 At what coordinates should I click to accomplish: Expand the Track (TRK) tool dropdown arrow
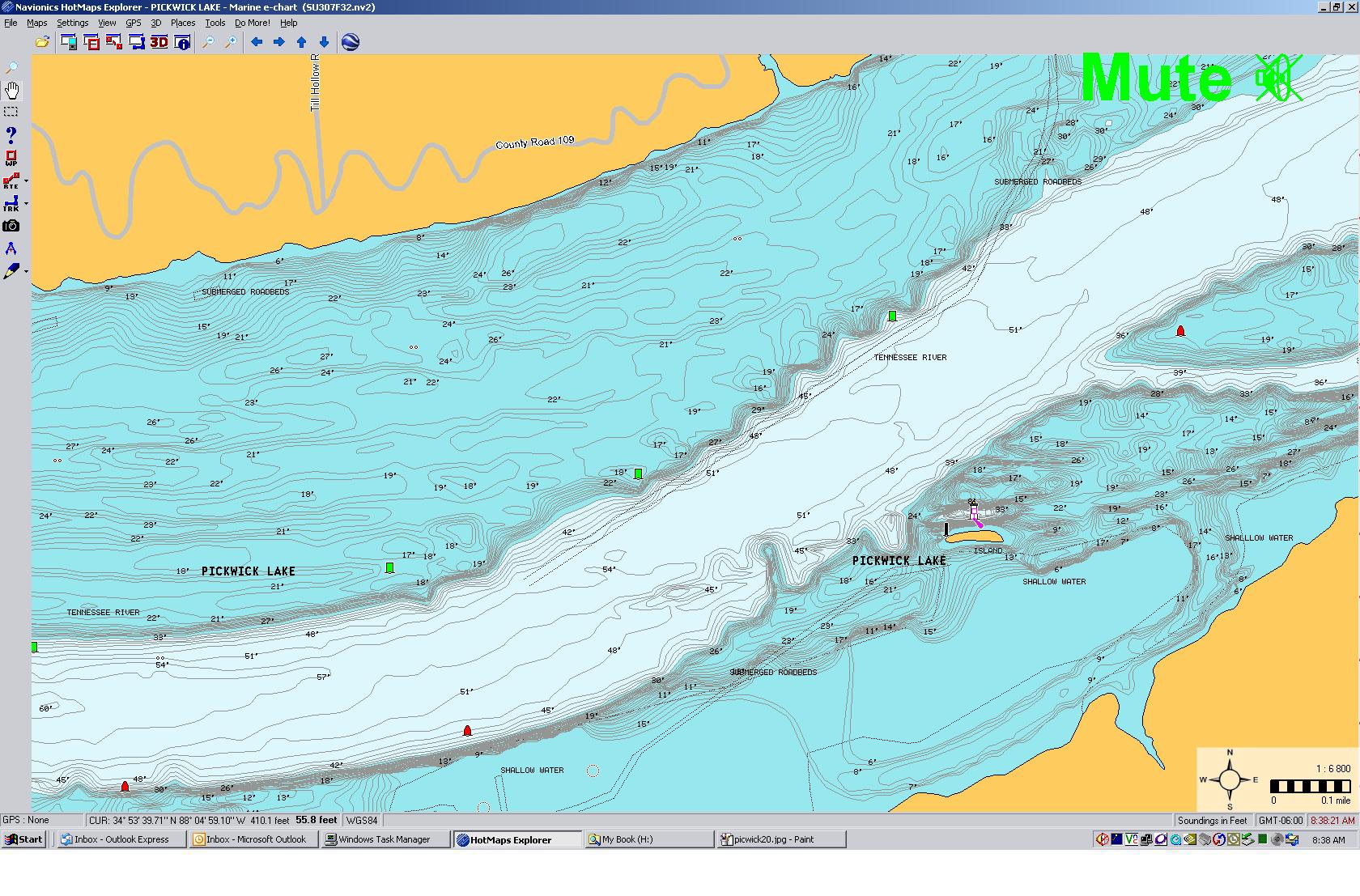pos(27,204)
